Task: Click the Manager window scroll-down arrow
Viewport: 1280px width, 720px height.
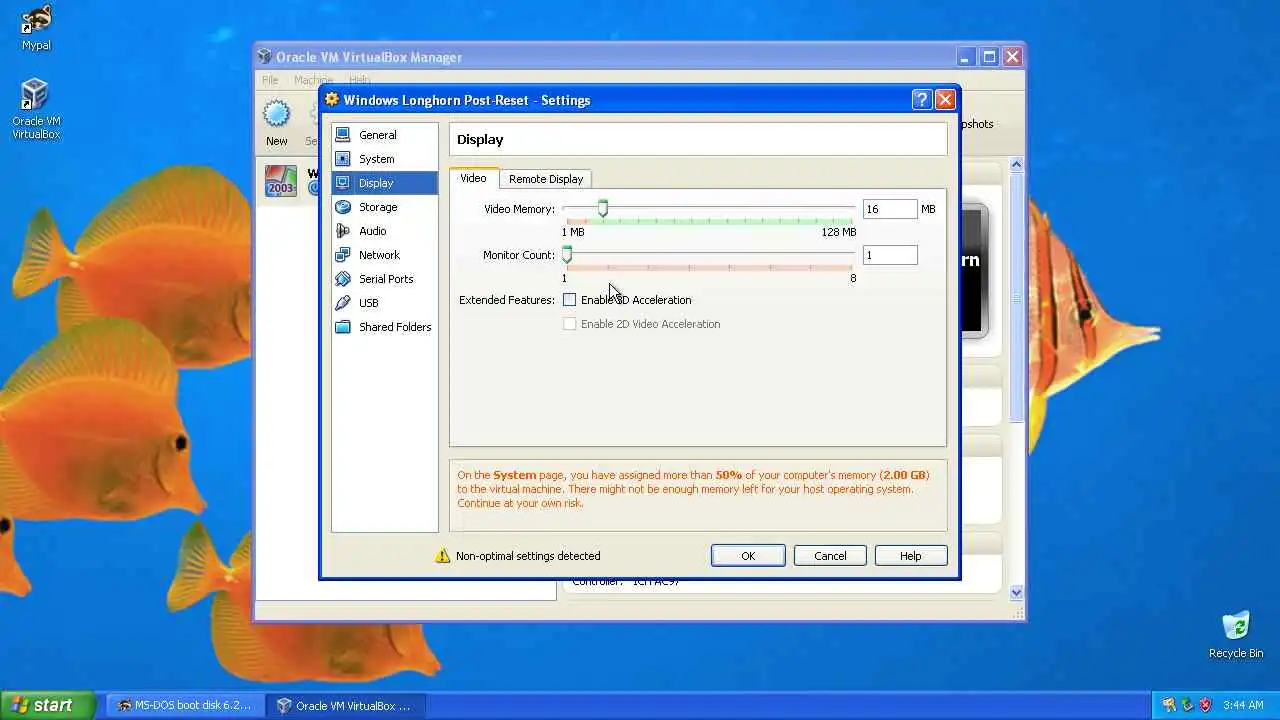Action: 1016,592
